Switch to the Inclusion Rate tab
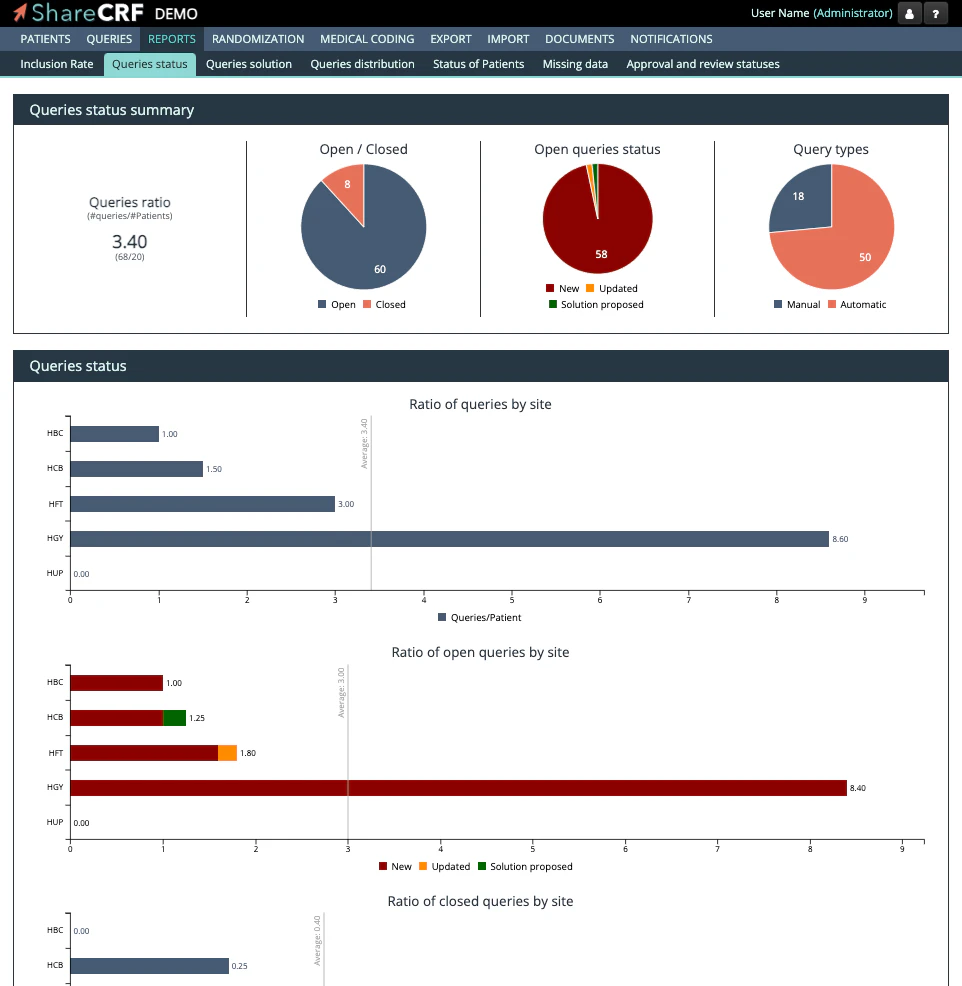 [x=56, y=63]
